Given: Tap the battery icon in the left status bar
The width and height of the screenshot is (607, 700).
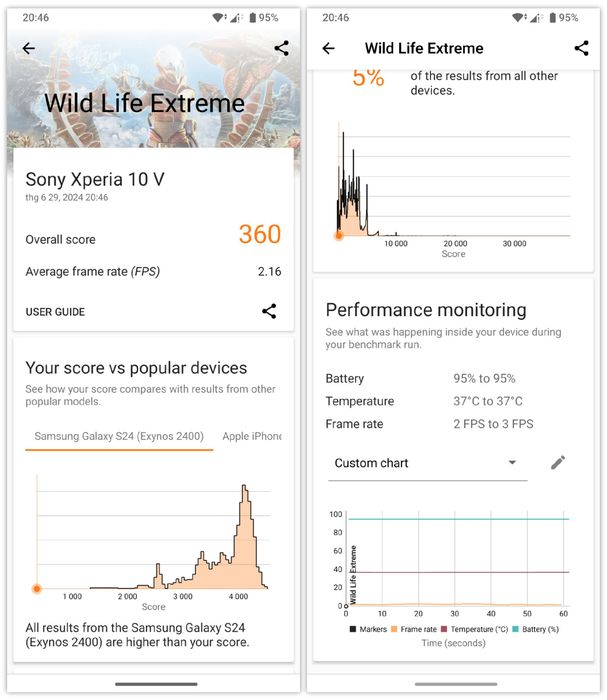Looking at the screenshot, I should [x=253, y=18].
